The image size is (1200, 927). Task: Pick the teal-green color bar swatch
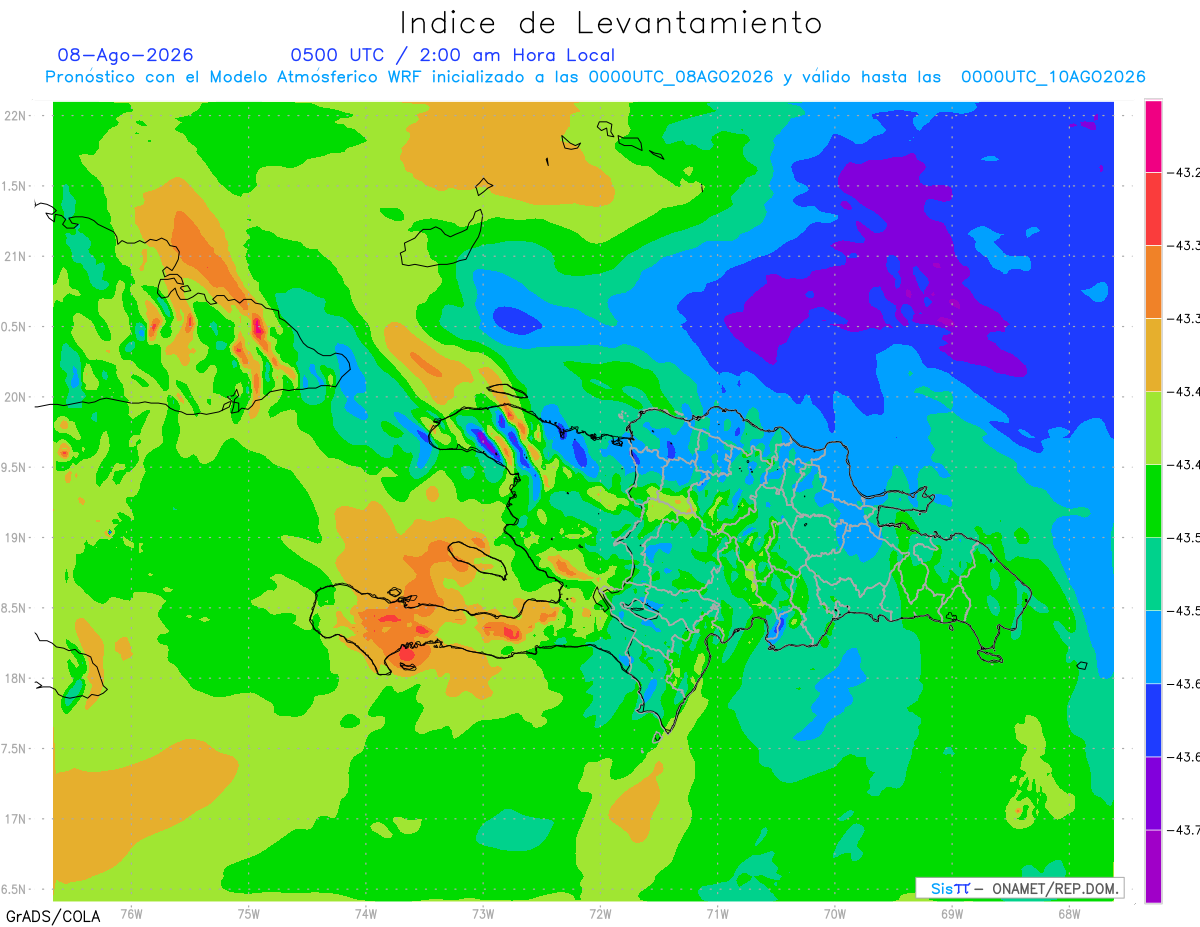(x=1153, y=573)
